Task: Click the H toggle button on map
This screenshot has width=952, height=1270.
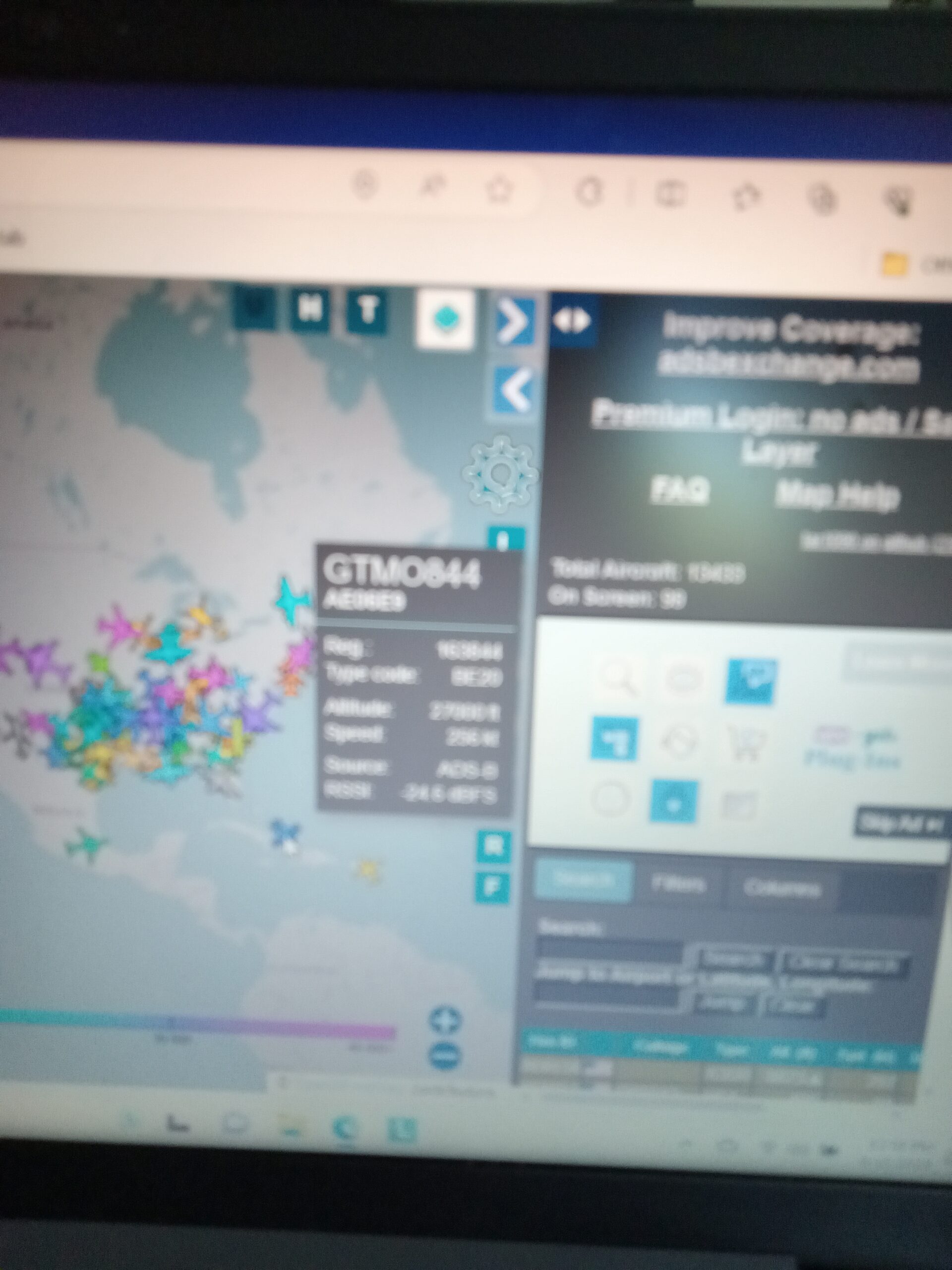Action: point(310,311)
